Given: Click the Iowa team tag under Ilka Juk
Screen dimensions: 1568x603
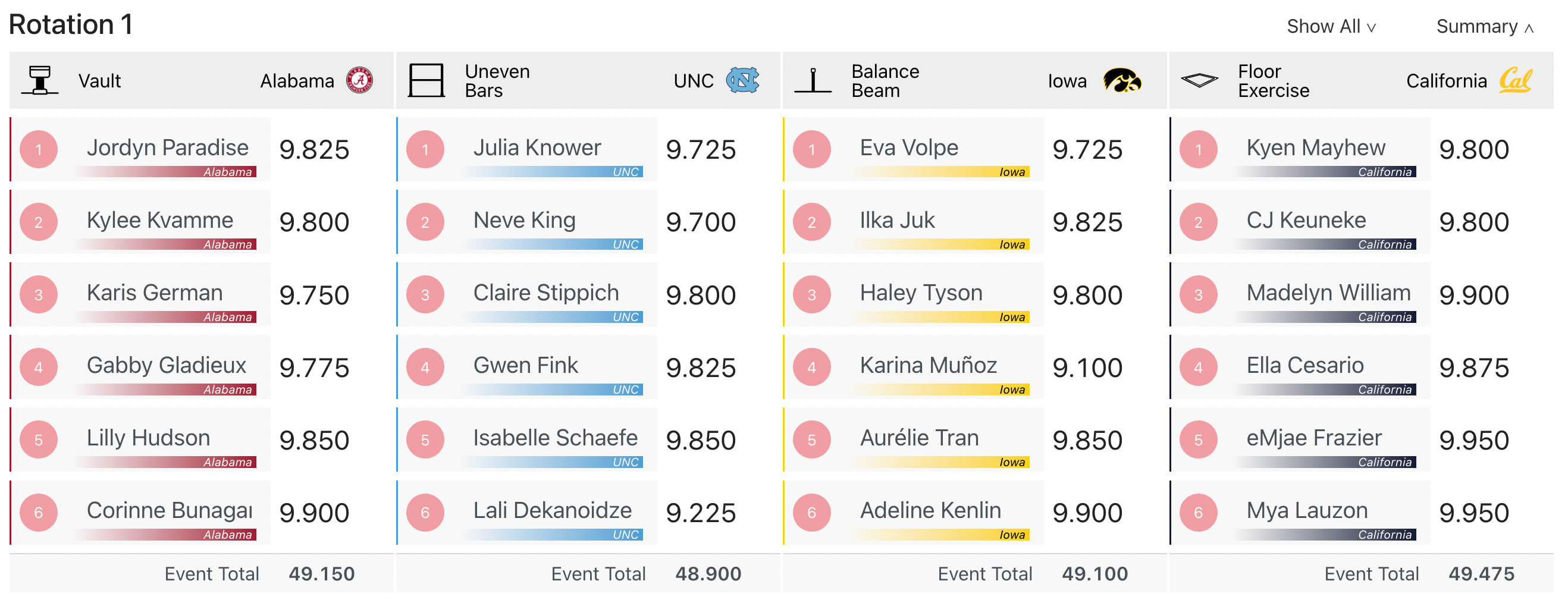Looking at the screenshot, I should click(1012, 244).
